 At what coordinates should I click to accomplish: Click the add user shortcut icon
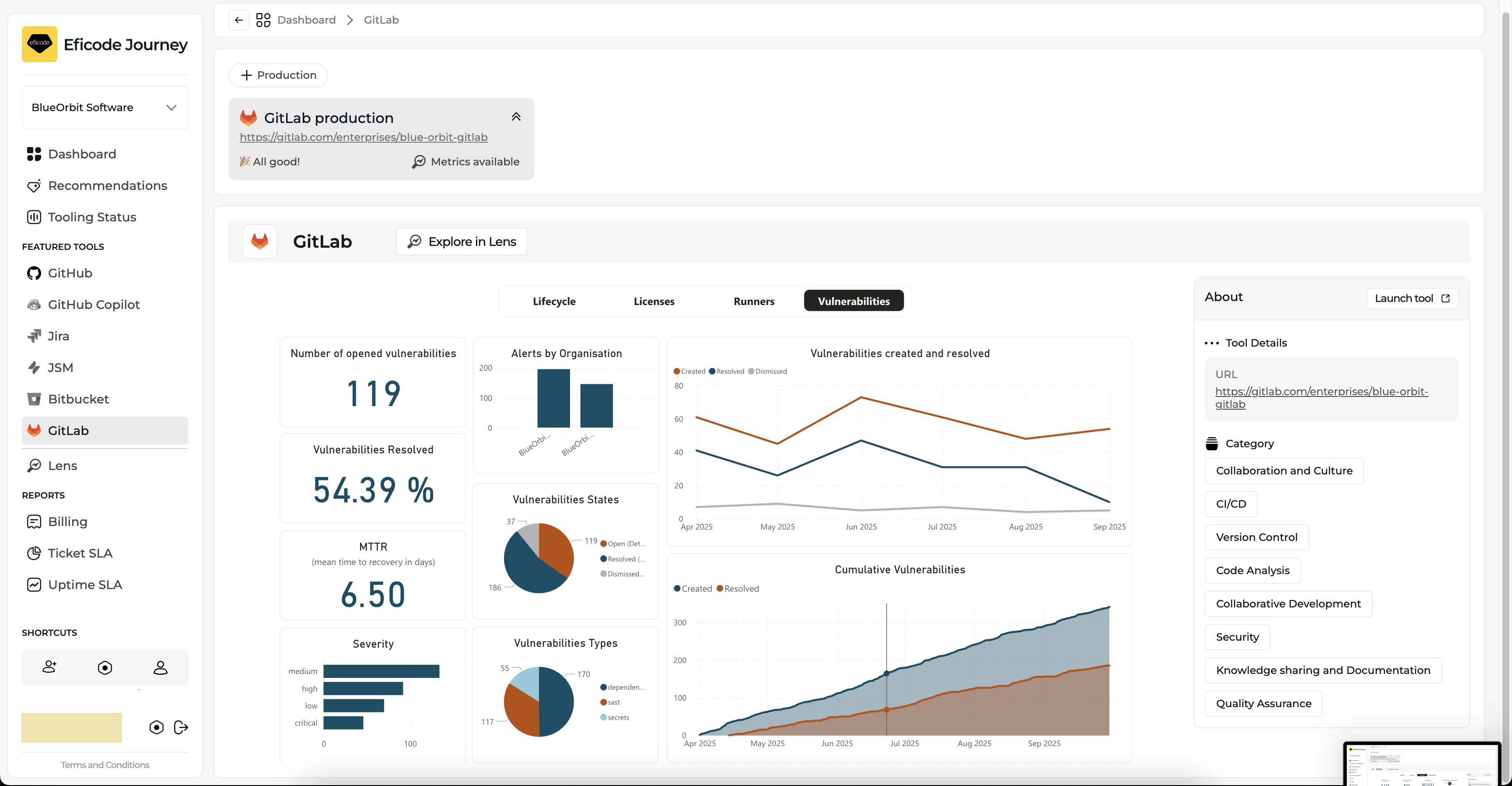[49, 667]
